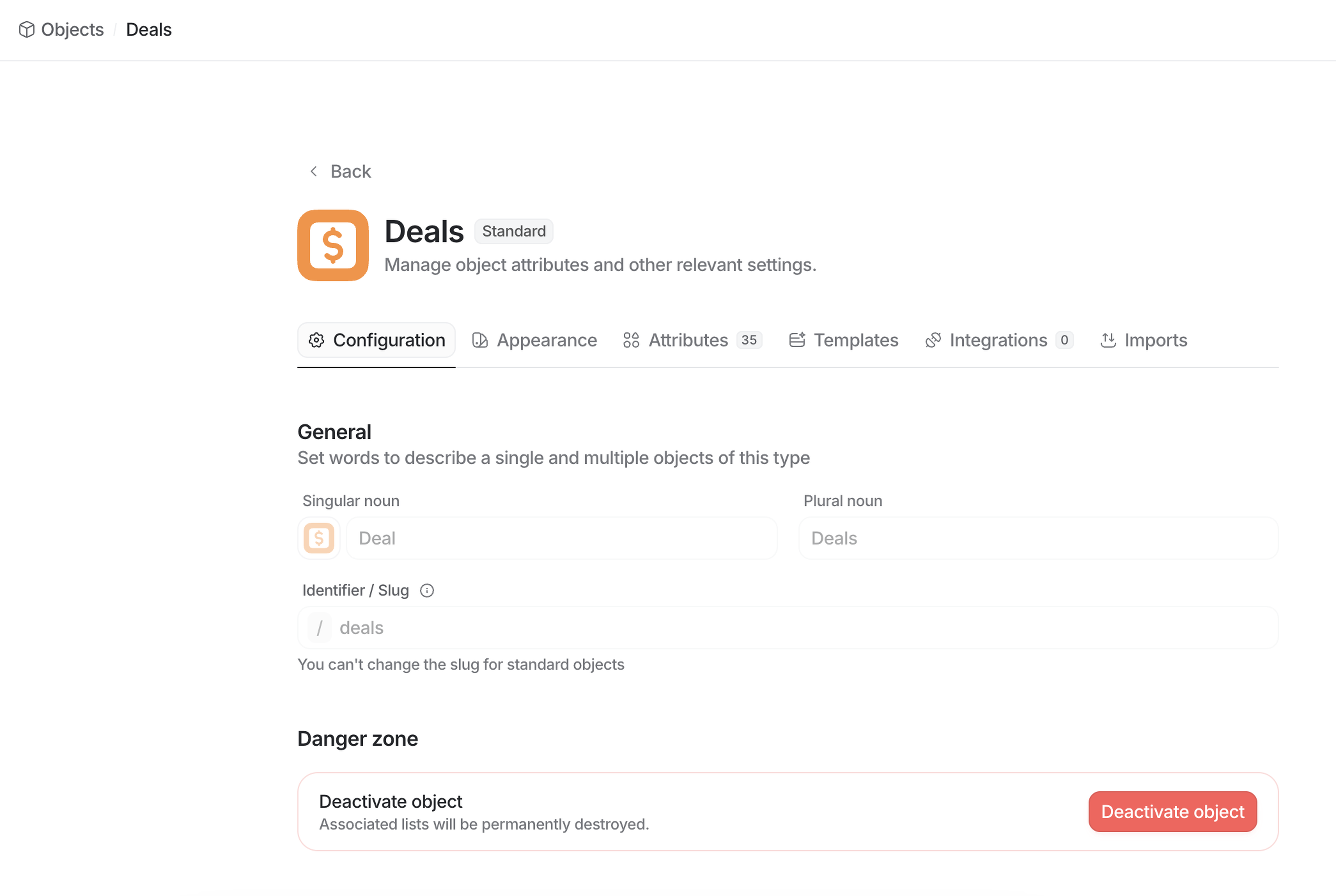1336x896 pixels.
Task: Click the small dollar icon beside Singular noun
Action: coord(318,538)
